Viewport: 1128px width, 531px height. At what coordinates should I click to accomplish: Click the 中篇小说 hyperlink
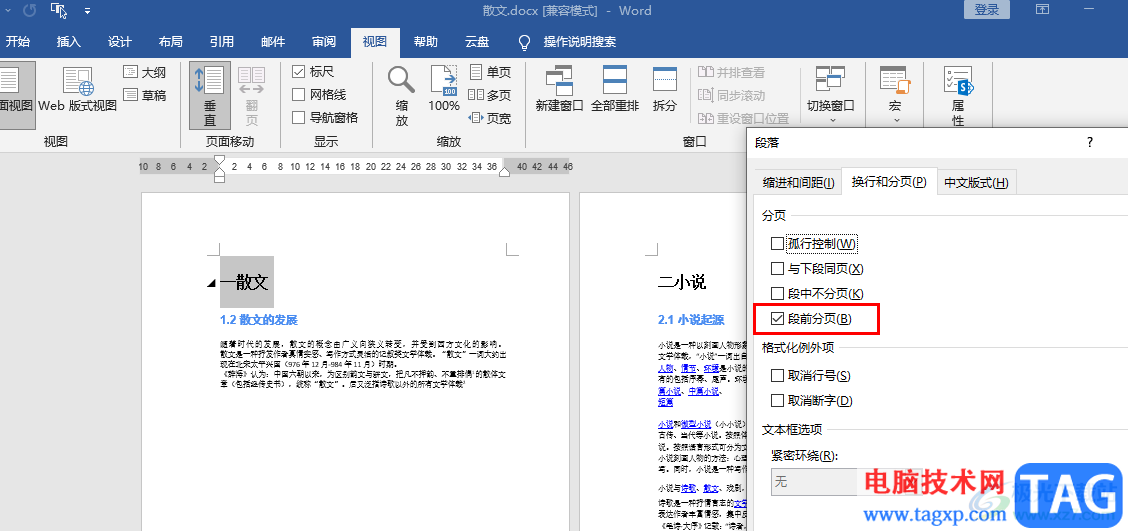[x=704, y=391]
